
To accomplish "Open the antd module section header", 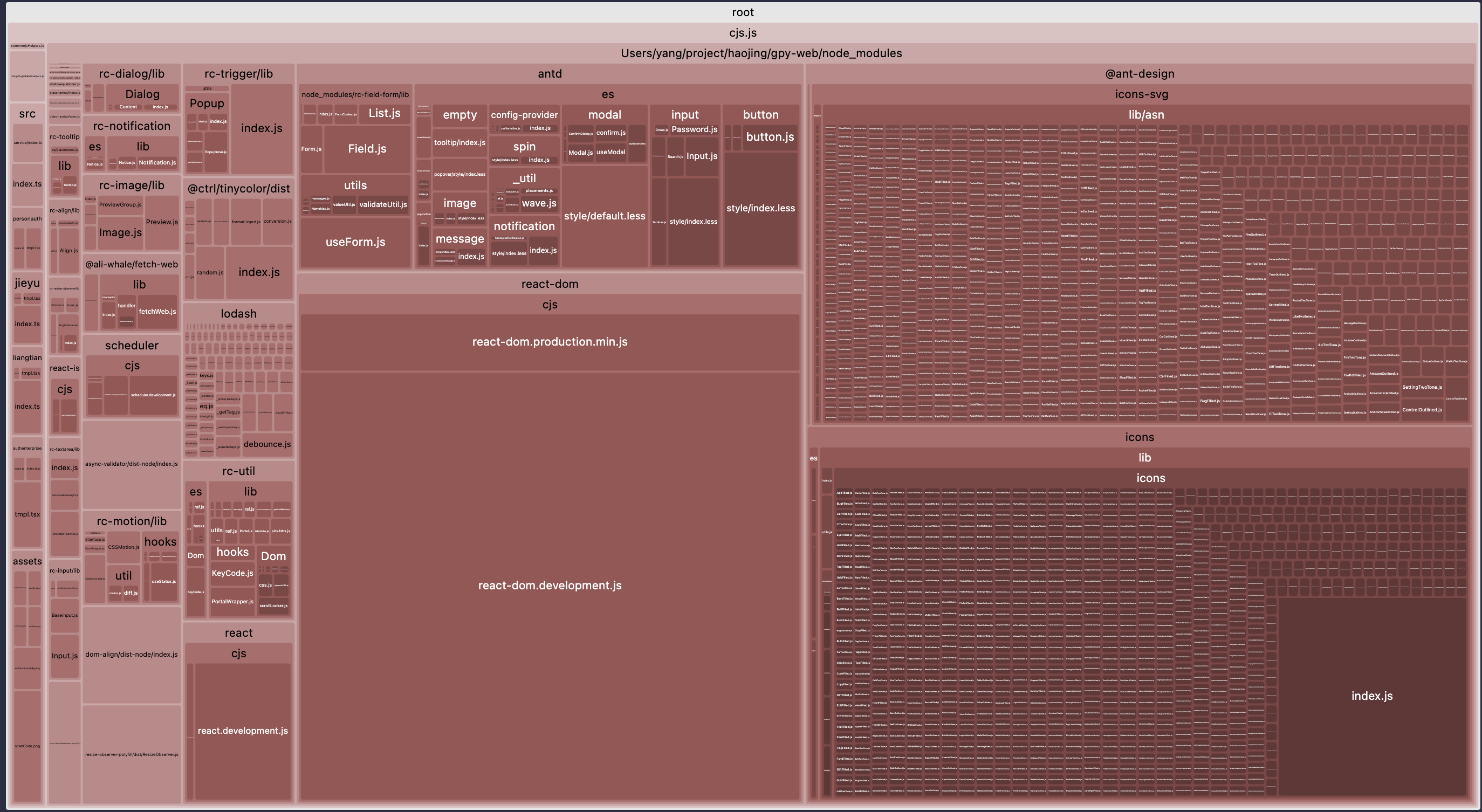I will [550, 74].
